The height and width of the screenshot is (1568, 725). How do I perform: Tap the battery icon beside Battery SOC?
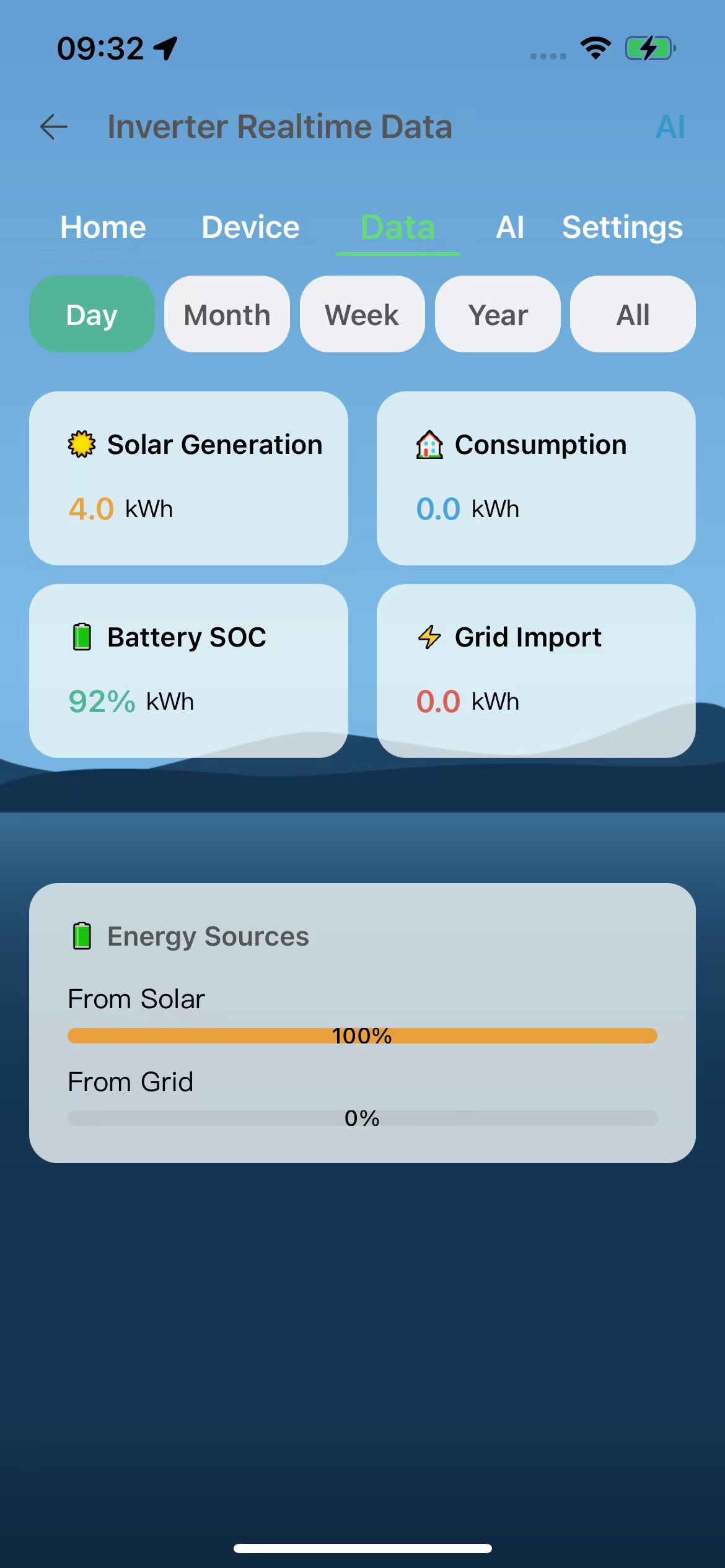tap(82, 637)
